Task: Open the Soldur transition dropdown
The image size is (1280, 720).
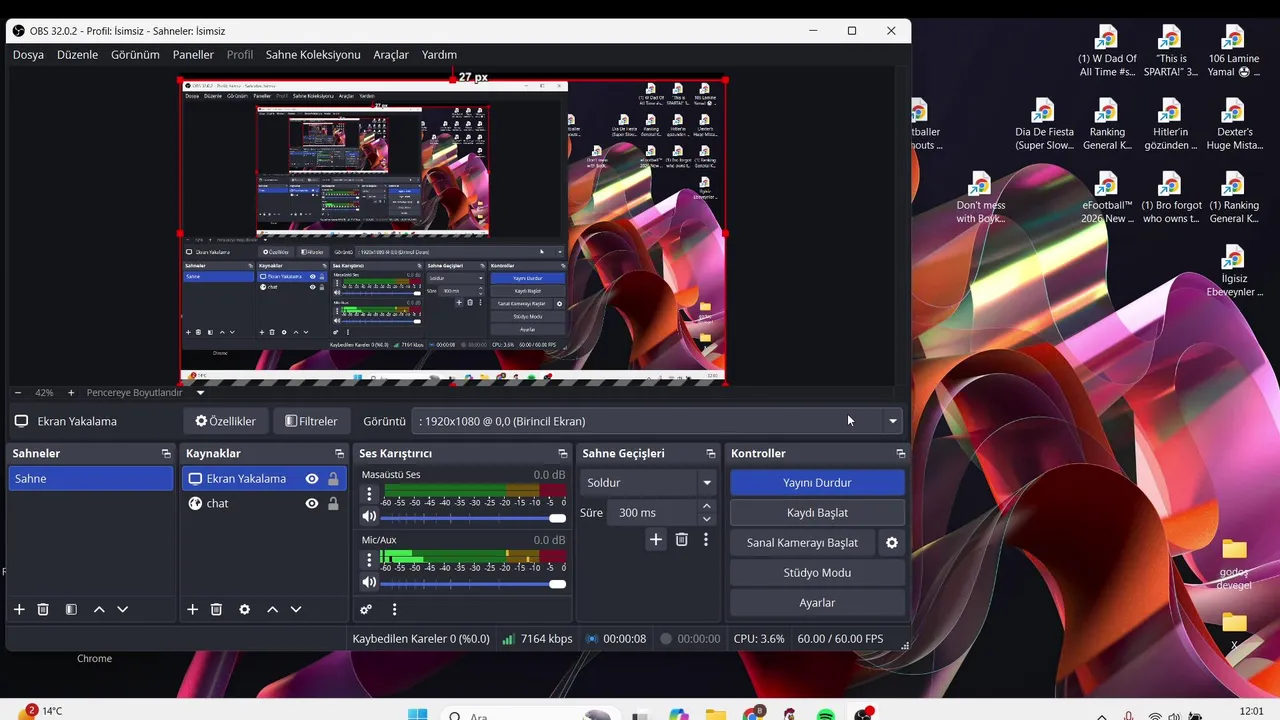Action: (648, 482)
